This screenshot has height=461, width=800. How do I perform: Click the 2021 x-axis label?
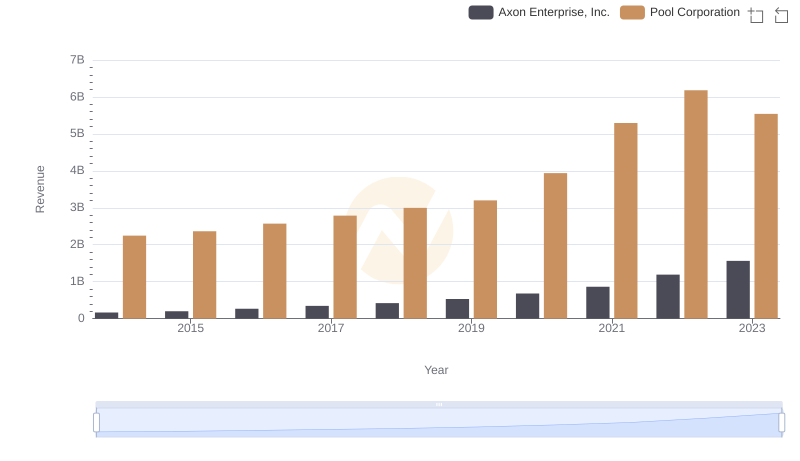611,328
